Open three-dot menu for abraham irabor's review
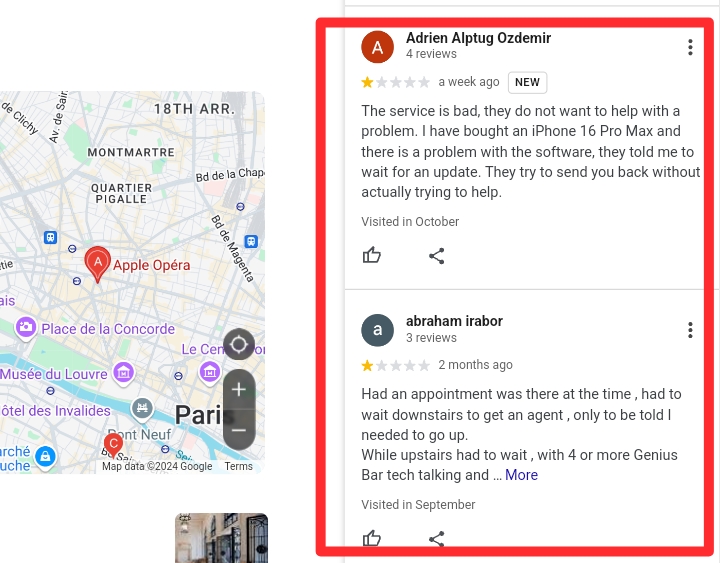Image resolution: width=720 pixels, height=563 pixels. 690,330
